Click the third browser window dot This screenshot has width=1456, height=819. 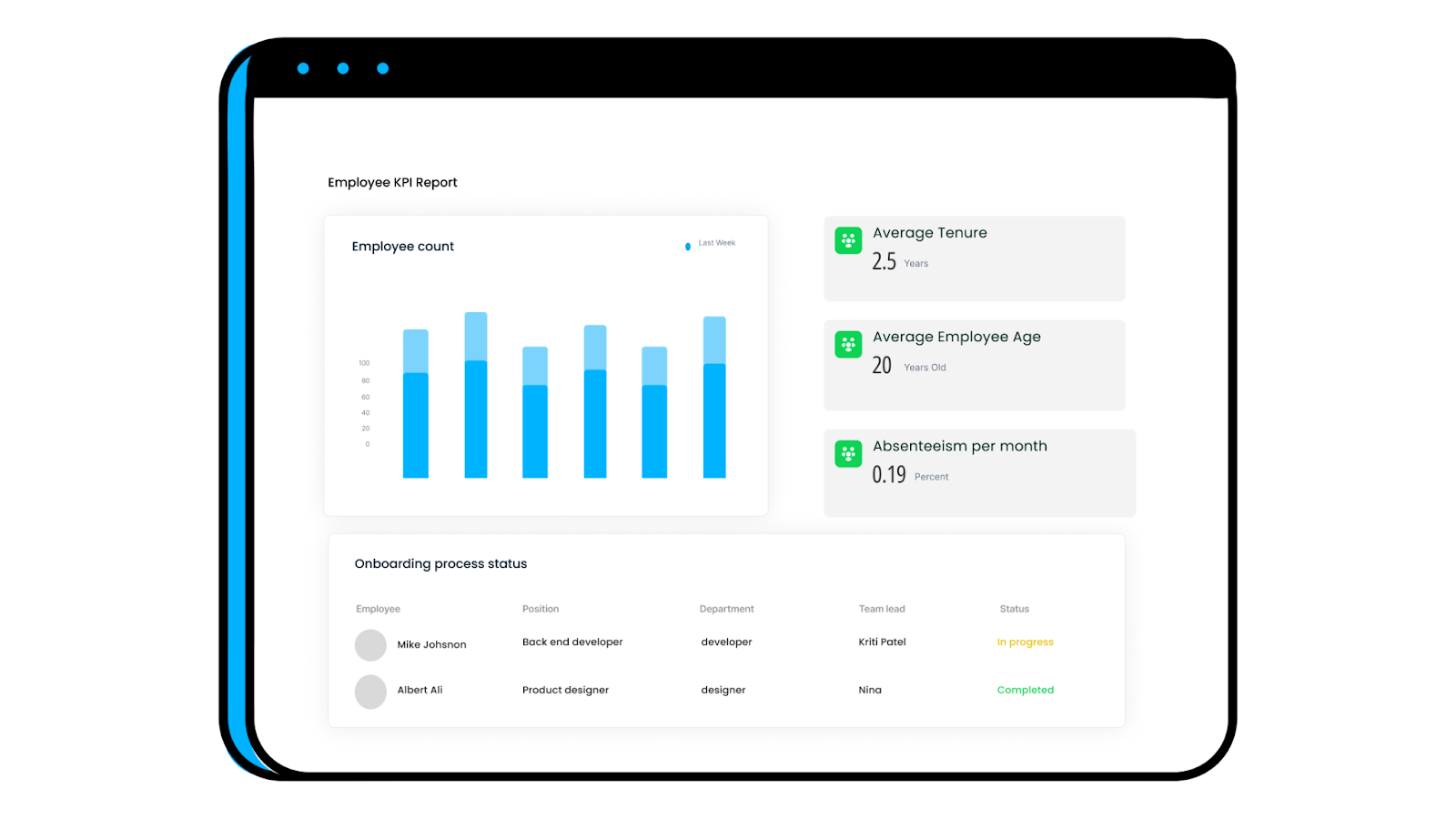coord(382,67)
